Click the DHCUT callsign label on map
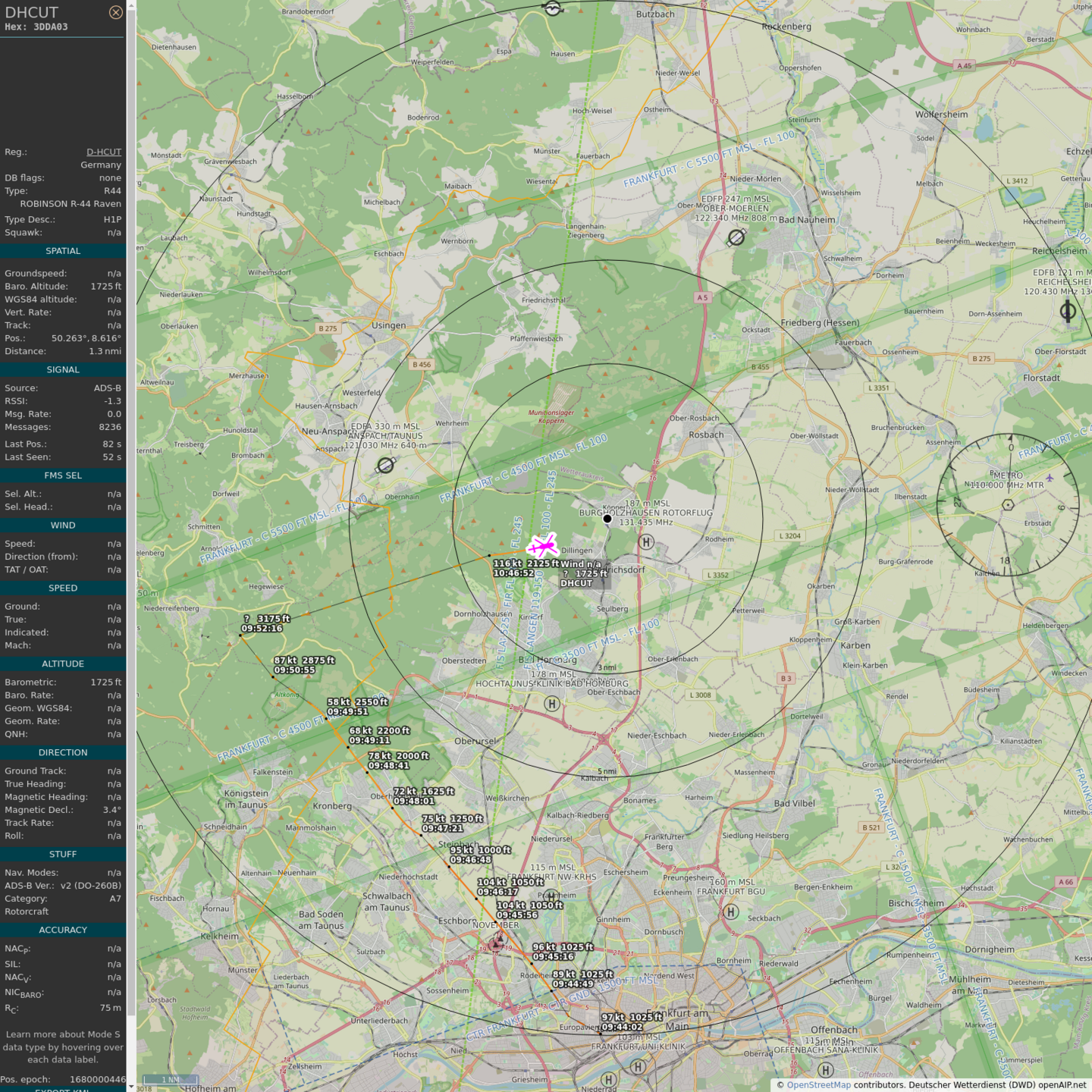 (576, 583)
